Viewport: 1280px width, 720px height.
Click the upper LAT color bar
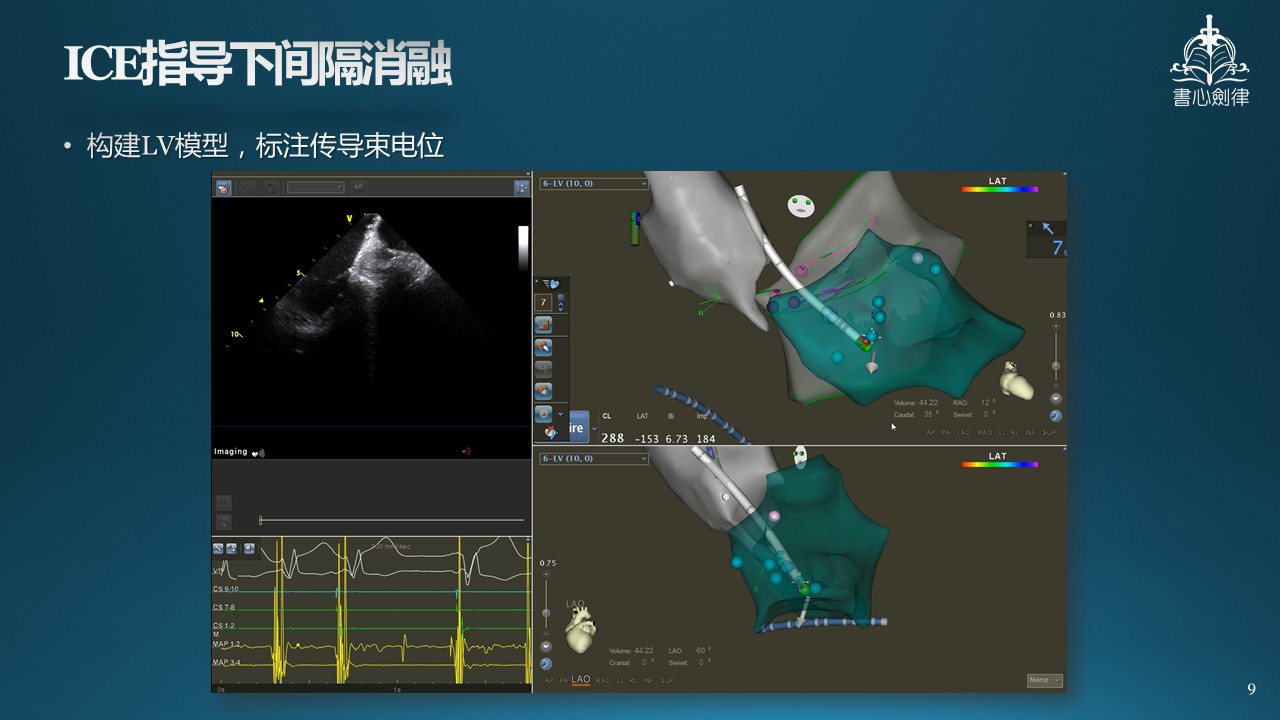point(1000,189)
